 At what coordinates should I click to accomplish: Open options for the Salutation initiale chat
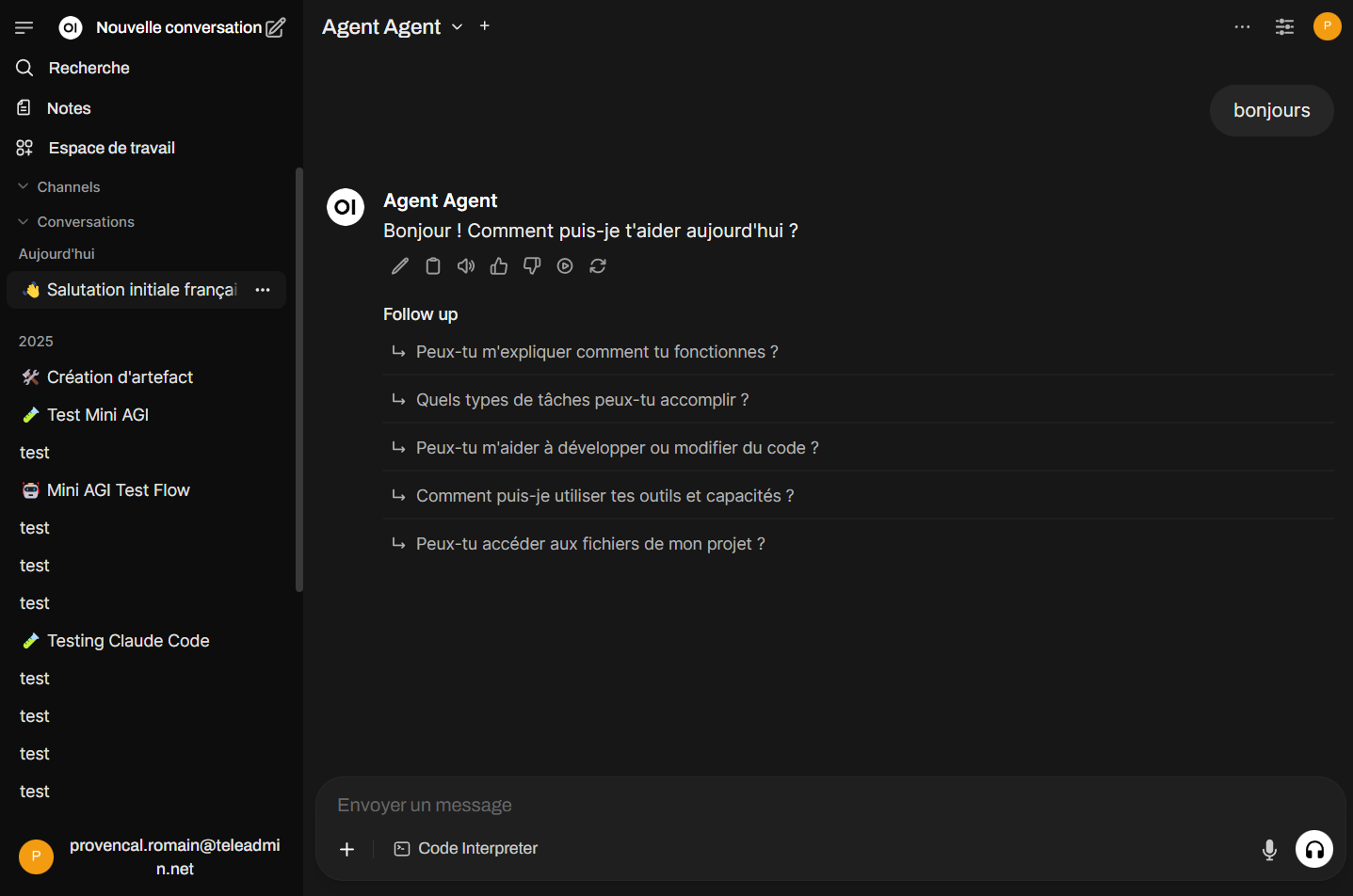[263, 290]
